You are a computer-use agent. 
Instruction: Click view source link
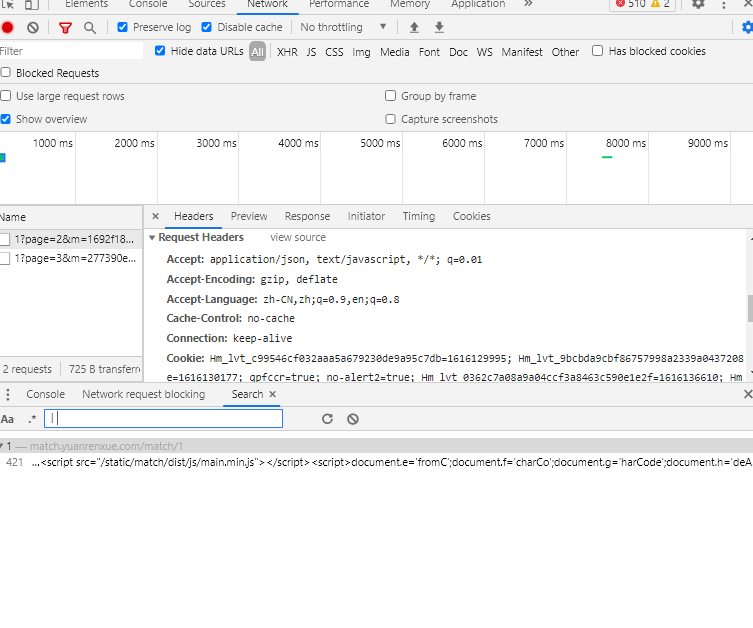click(298, 238)
